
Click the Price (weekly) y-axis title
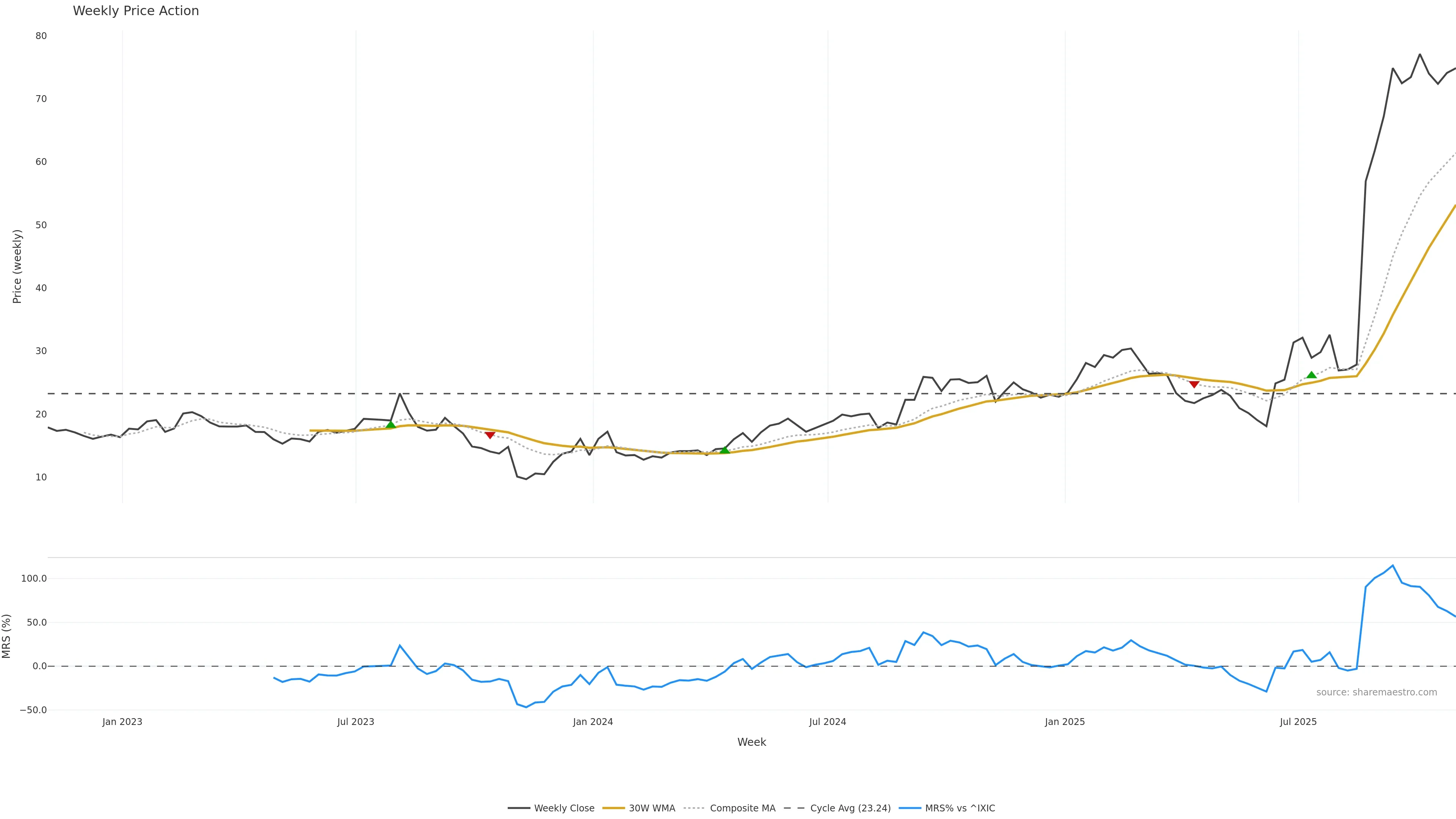pyautogui.click(x=17, y=266)
